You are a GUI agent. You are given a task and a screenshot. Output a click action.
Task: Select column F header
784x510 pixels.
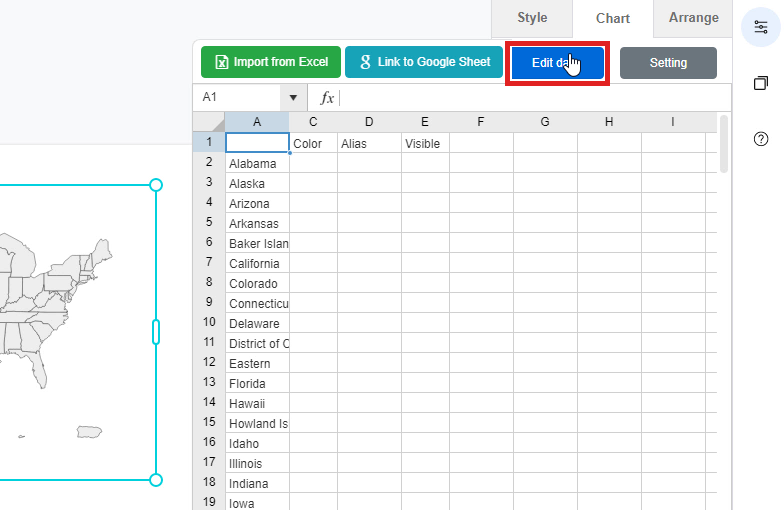click(481, 122)
